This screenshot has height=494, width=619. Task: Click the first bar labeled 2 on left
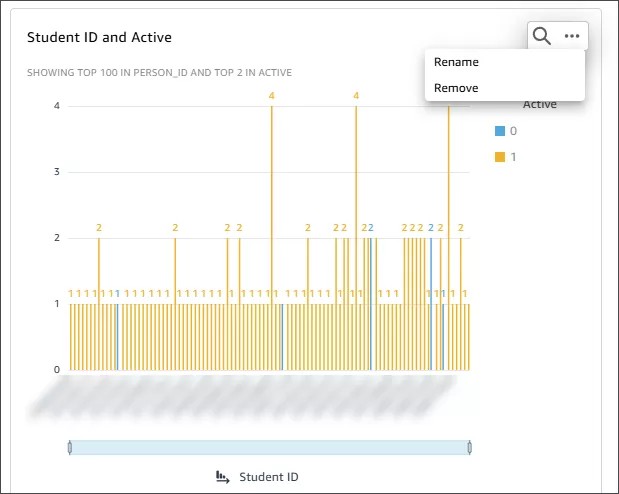[99, 300]
